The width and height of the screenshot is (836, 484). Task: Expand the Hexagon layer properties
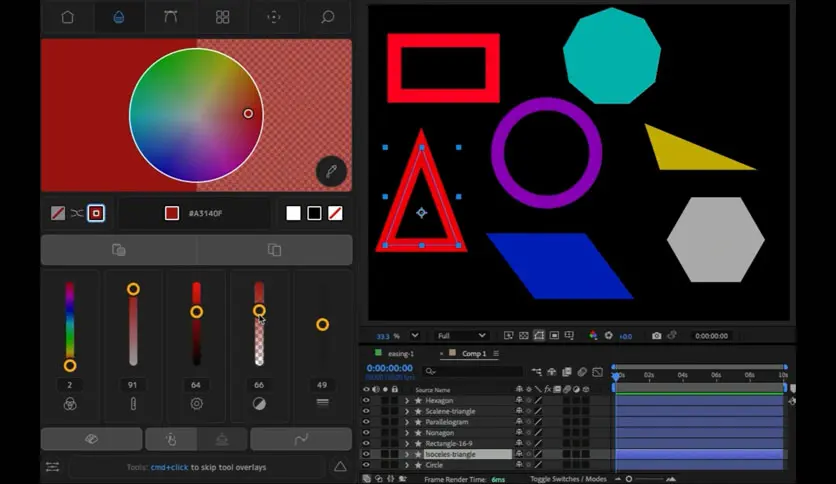[x=407, y=400]
